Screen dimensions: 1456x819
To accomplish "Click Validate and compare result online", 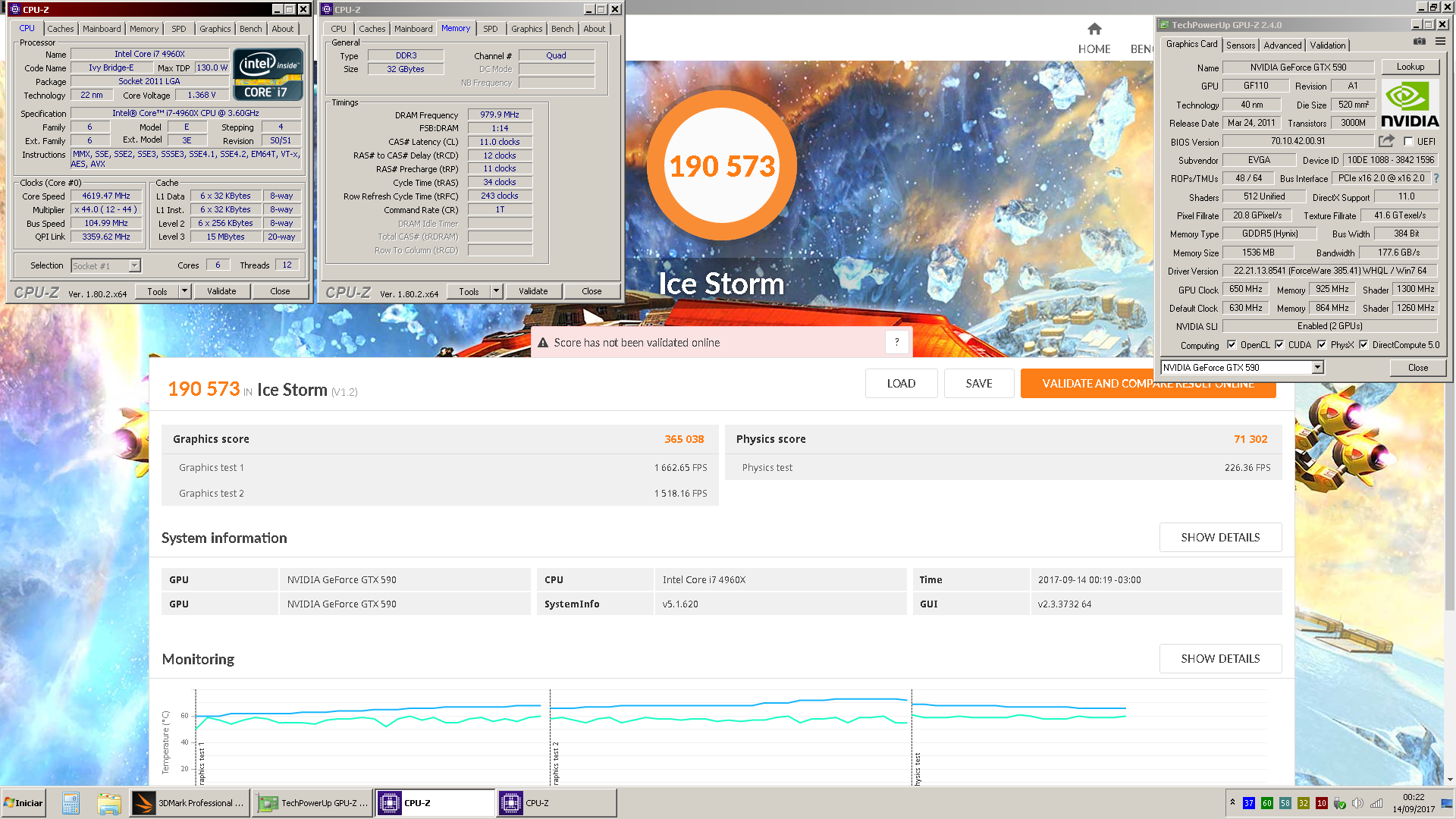I will [1148, 384].
